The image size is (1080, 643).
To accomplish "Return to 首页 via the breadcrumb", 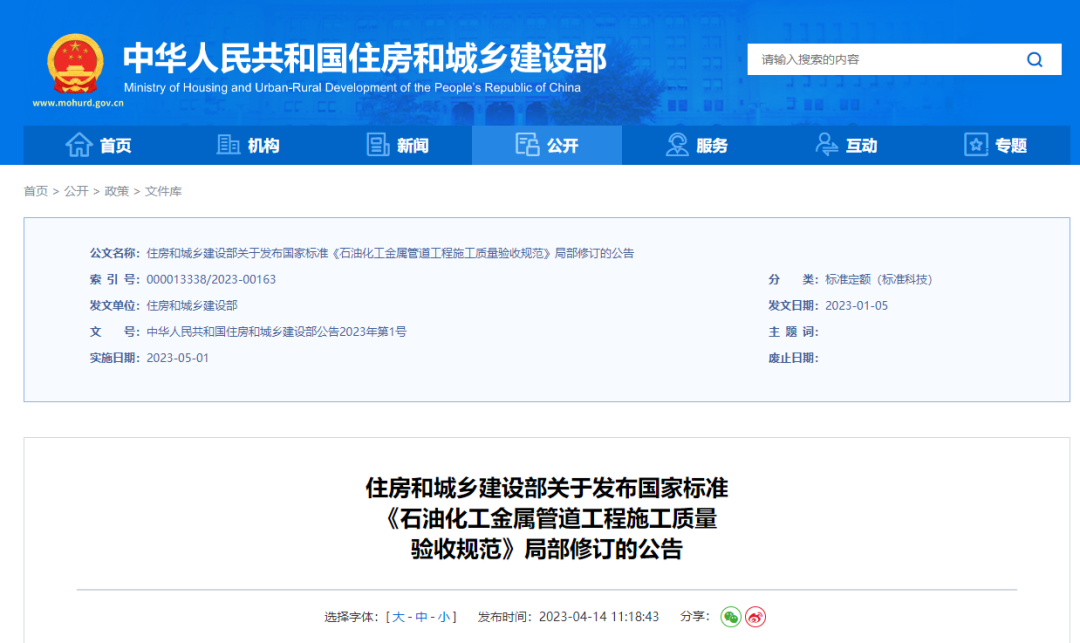I will coord(35,190).
